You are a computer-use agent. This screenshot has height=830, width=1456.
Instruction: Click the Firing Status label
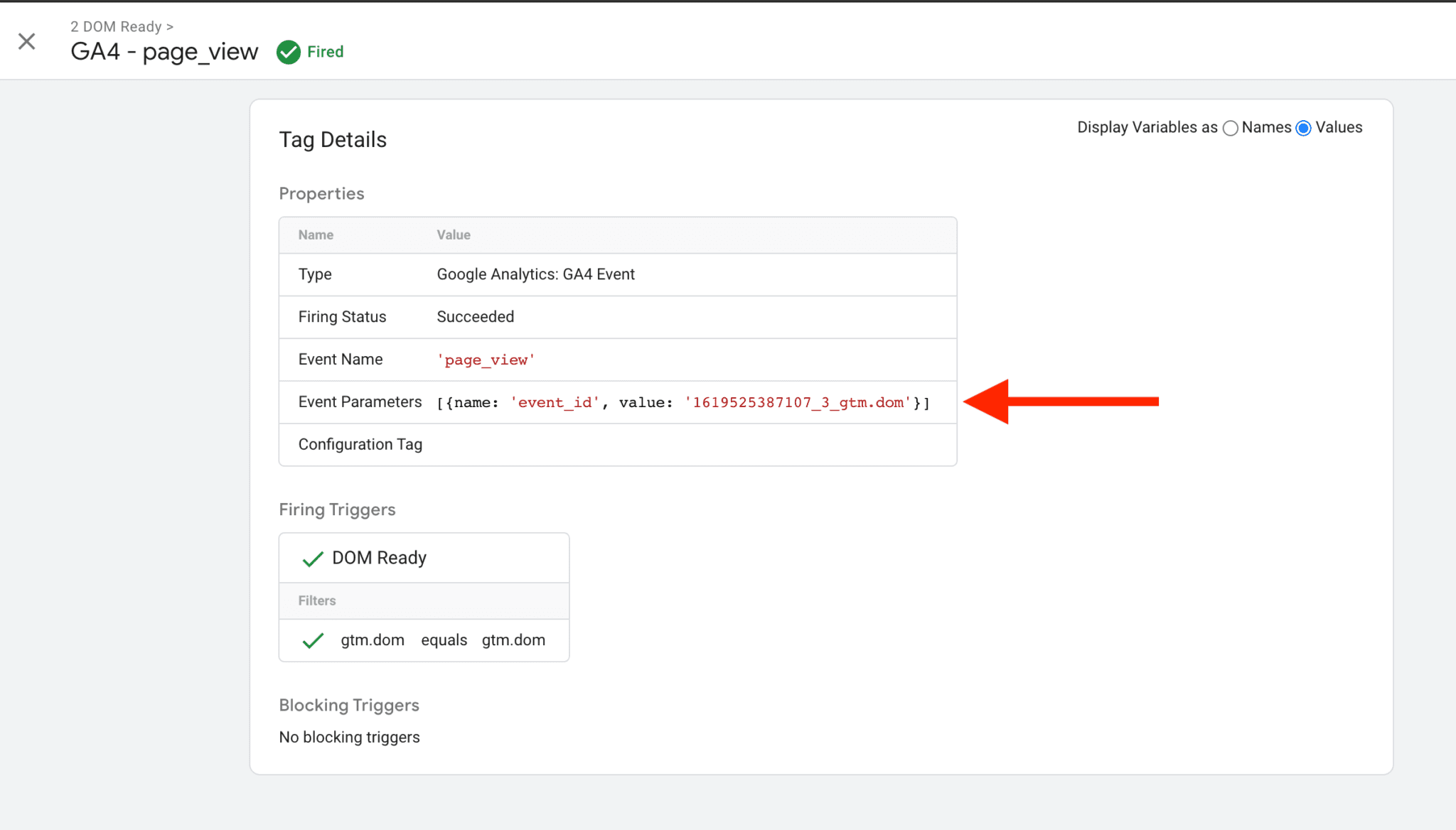(342, 317)
